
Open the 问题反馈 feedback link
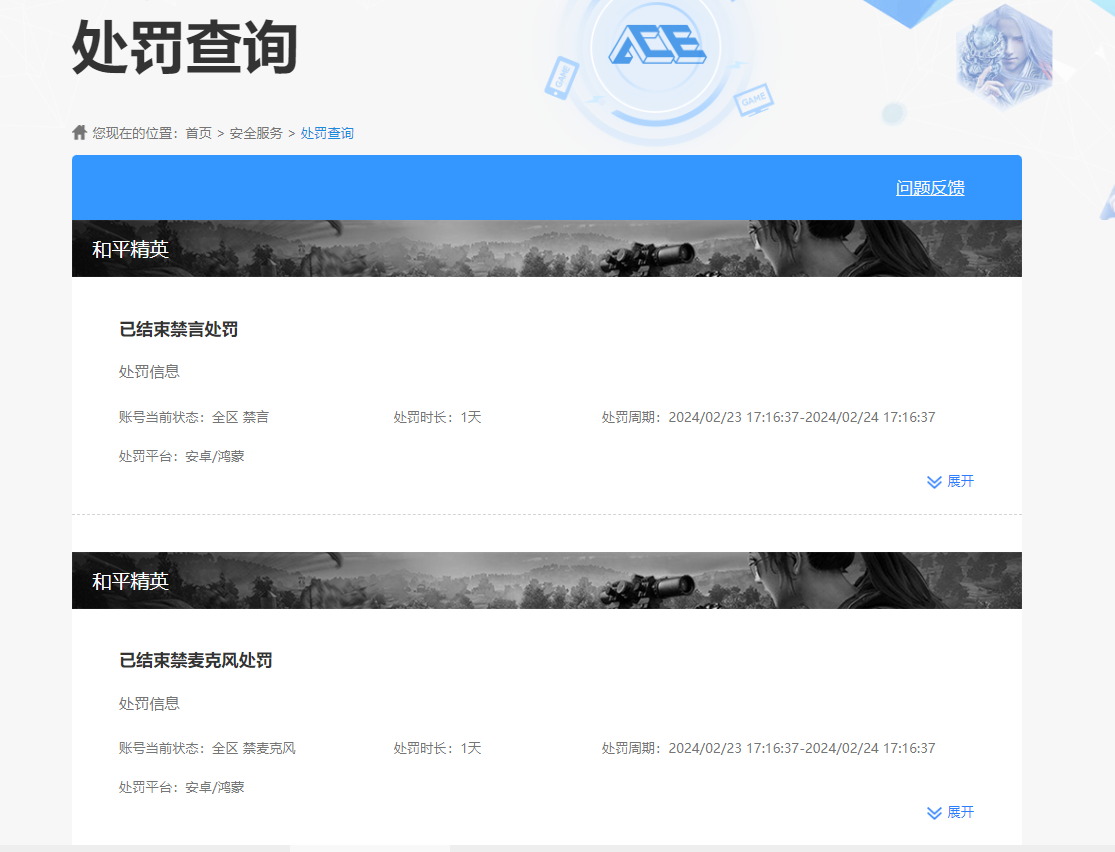pyautogui.click(x=930, y=188)
